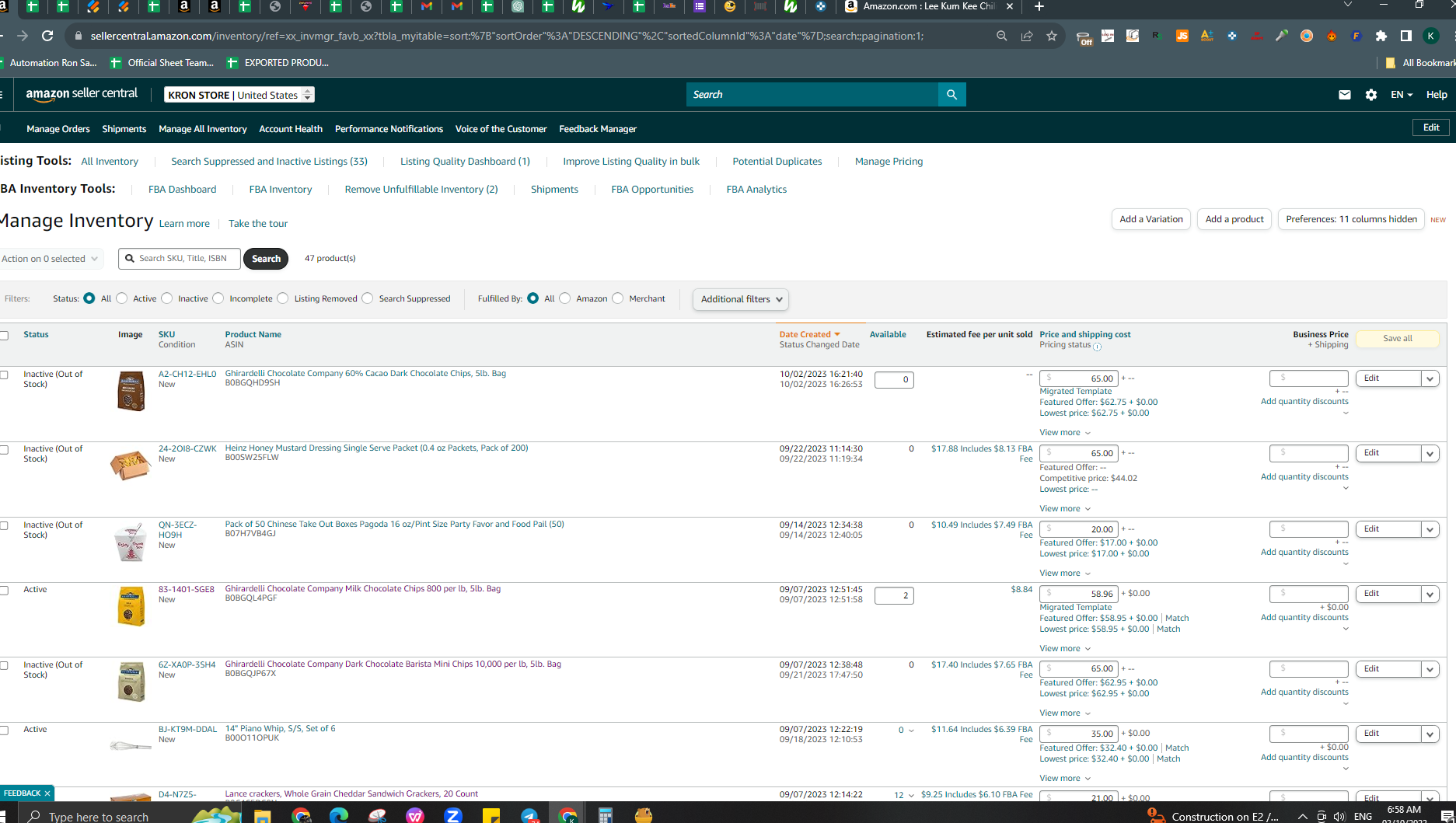Open the messages envelope icon

click(x=1345, y=95)
